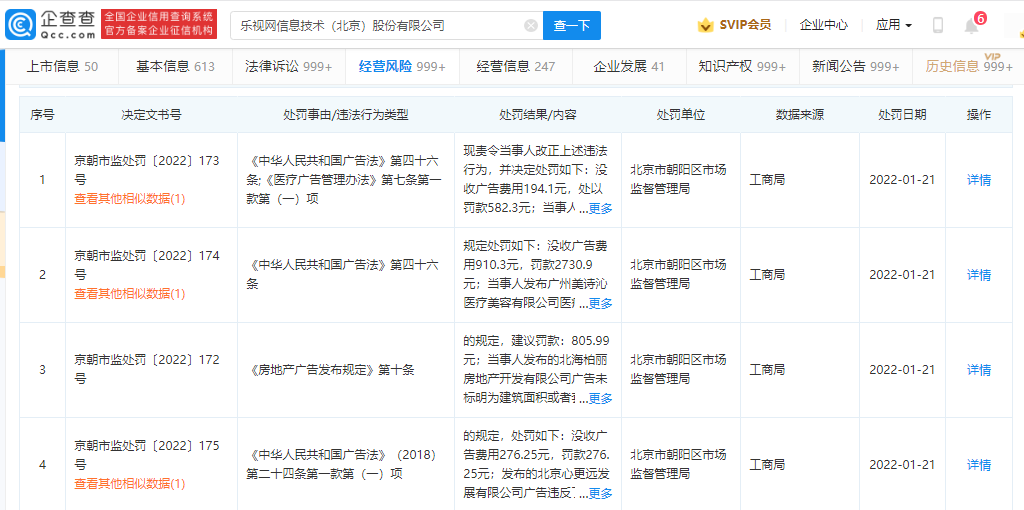Viewport: 1024px width, 510px height.
Task: Open 详情 for row 2 penalty
Action: (x=979, y=275)
